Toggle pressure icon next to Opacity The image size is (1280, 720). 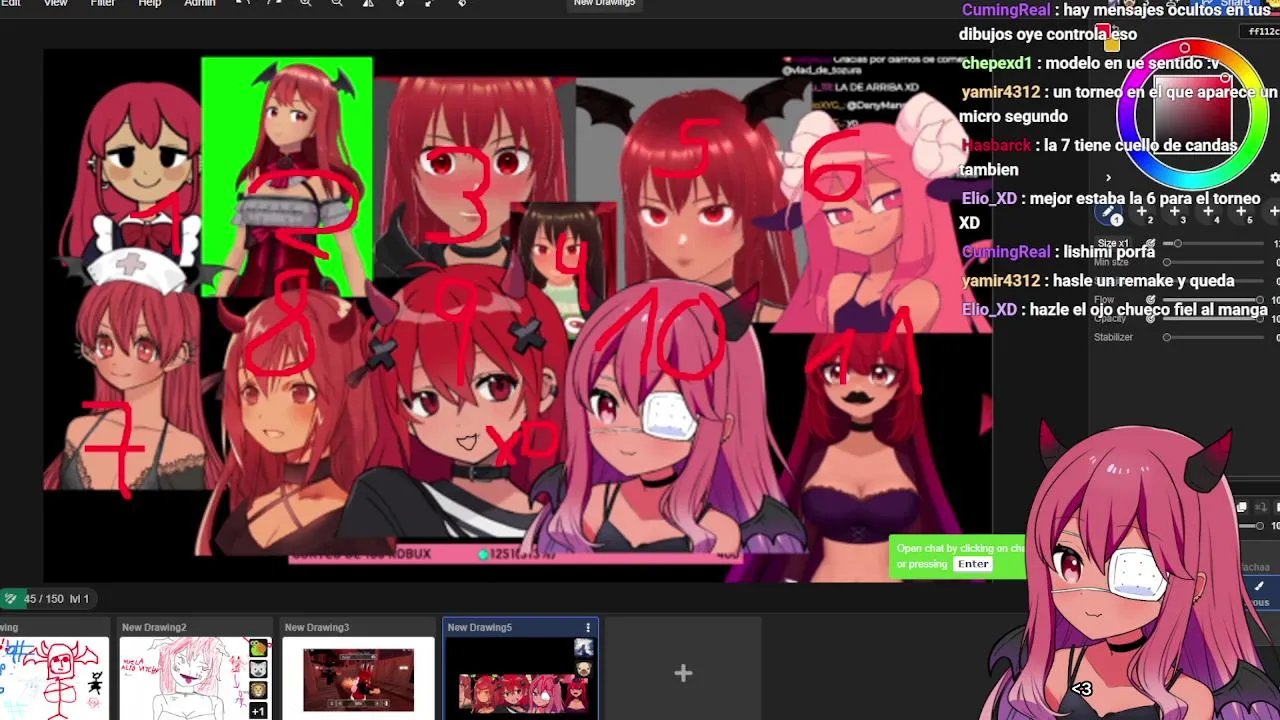click(x=1150, y=318)
